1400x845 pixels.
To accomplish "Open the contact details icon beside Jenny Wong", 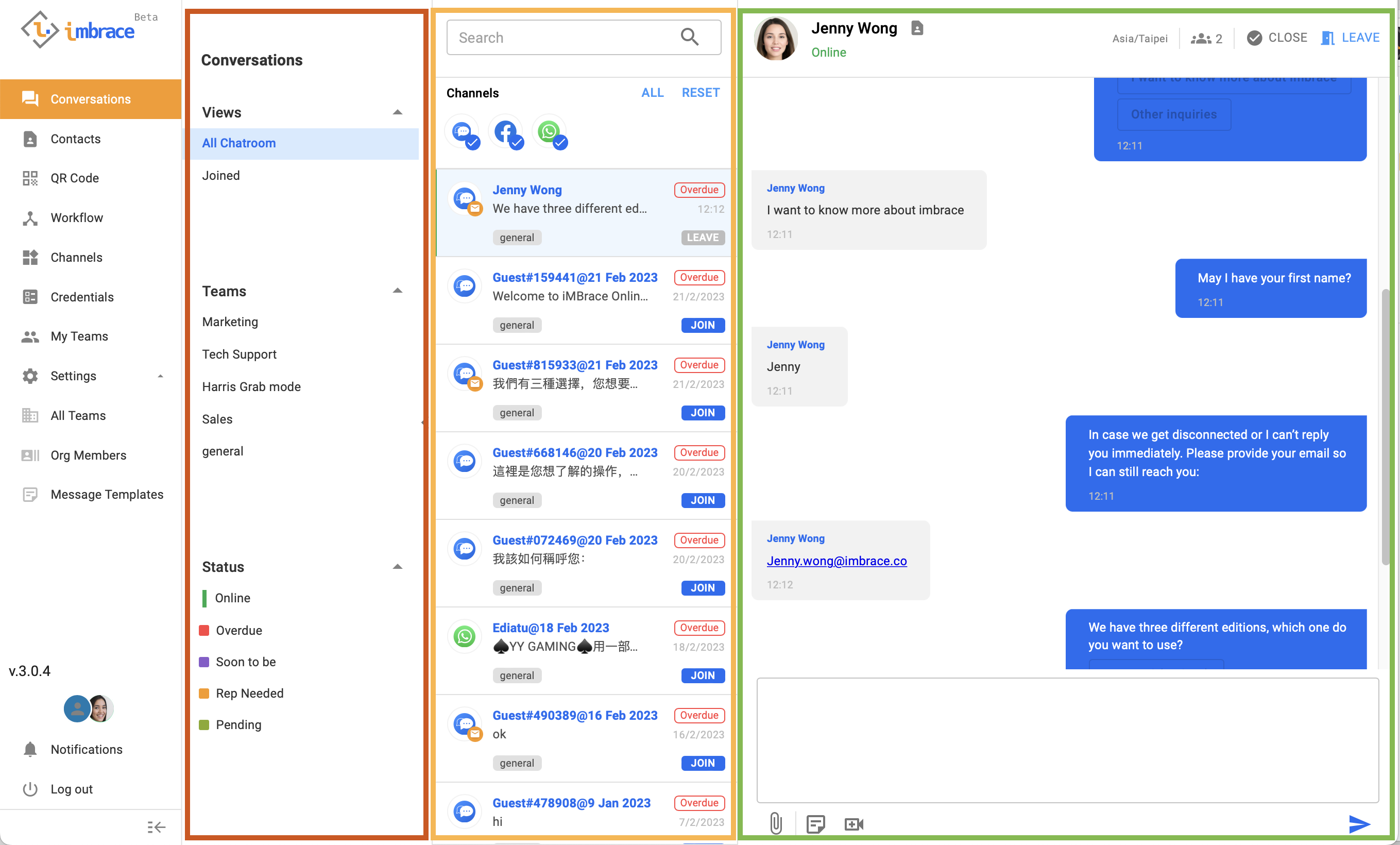I will pyautogui.click(x=917, y=28).
